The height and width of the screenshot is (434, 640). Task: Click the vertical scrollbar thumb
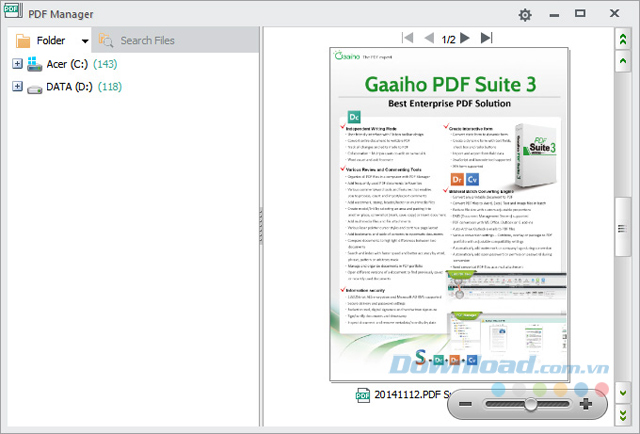pyautogui.click(x=623, y=227)
